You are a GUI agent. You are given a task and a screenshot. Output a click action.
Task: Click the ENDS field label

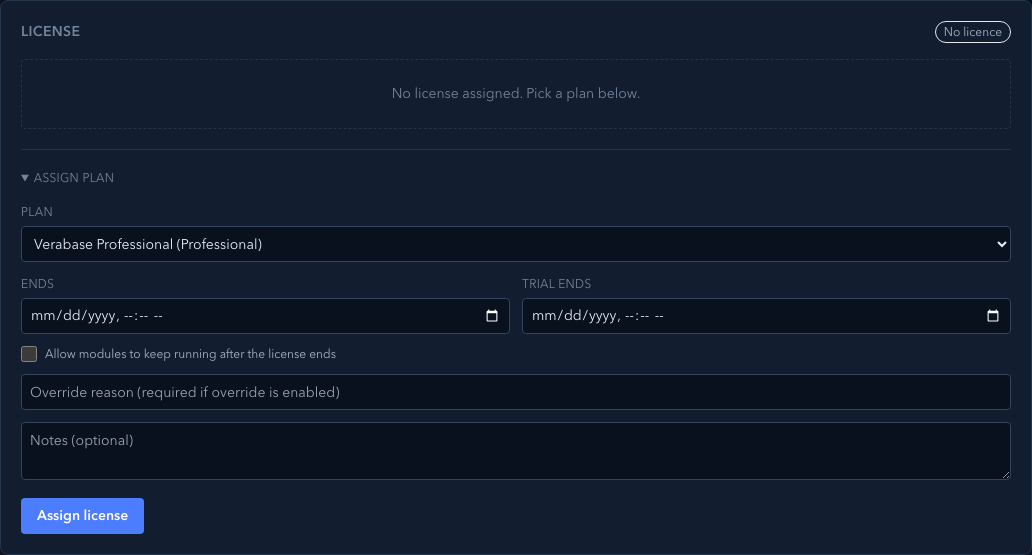(38, 284)
